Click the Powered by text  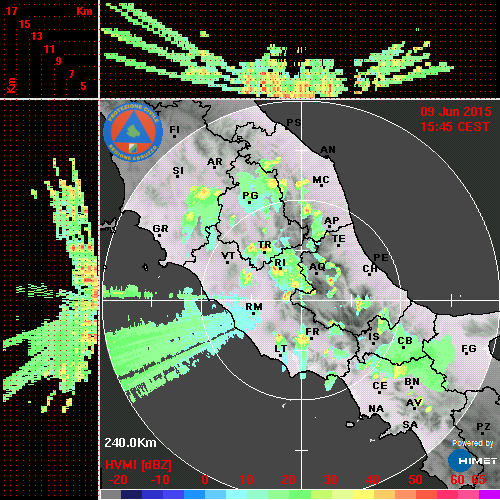(473, 443)
